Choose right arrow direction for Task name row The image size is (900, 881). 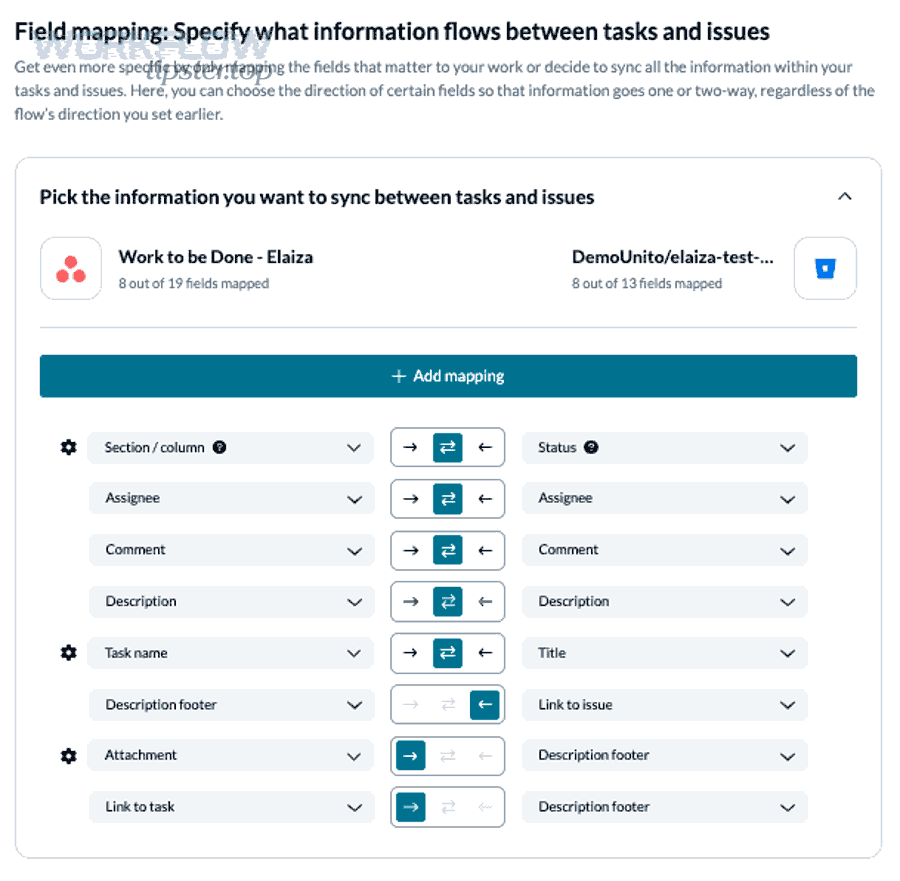click(x=410, y=653)
